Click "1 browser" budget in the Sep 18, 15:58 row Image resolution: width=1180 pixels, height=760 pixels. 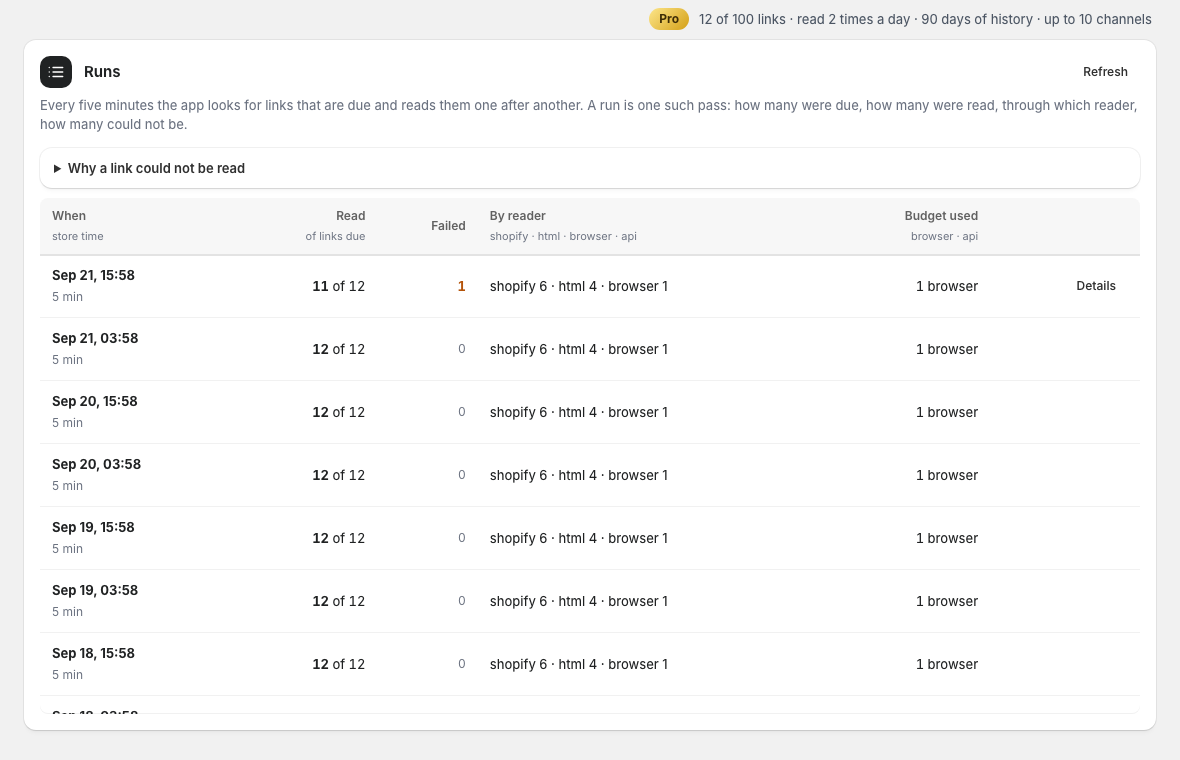947,664
